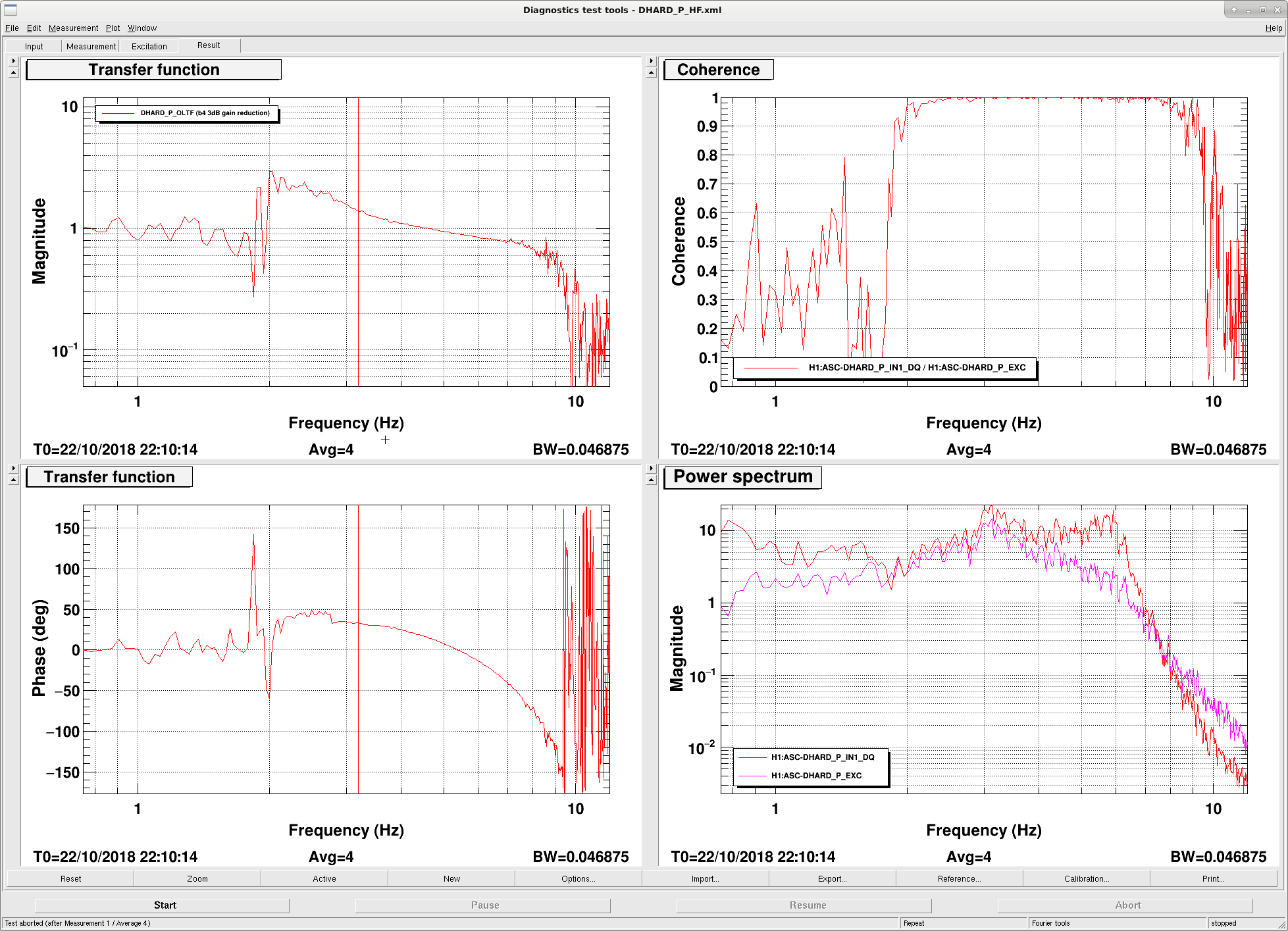Screen dimensions: 1288x931
Task: Click up-arrow button beside top-left Transfer function plot
Action: 13,73
